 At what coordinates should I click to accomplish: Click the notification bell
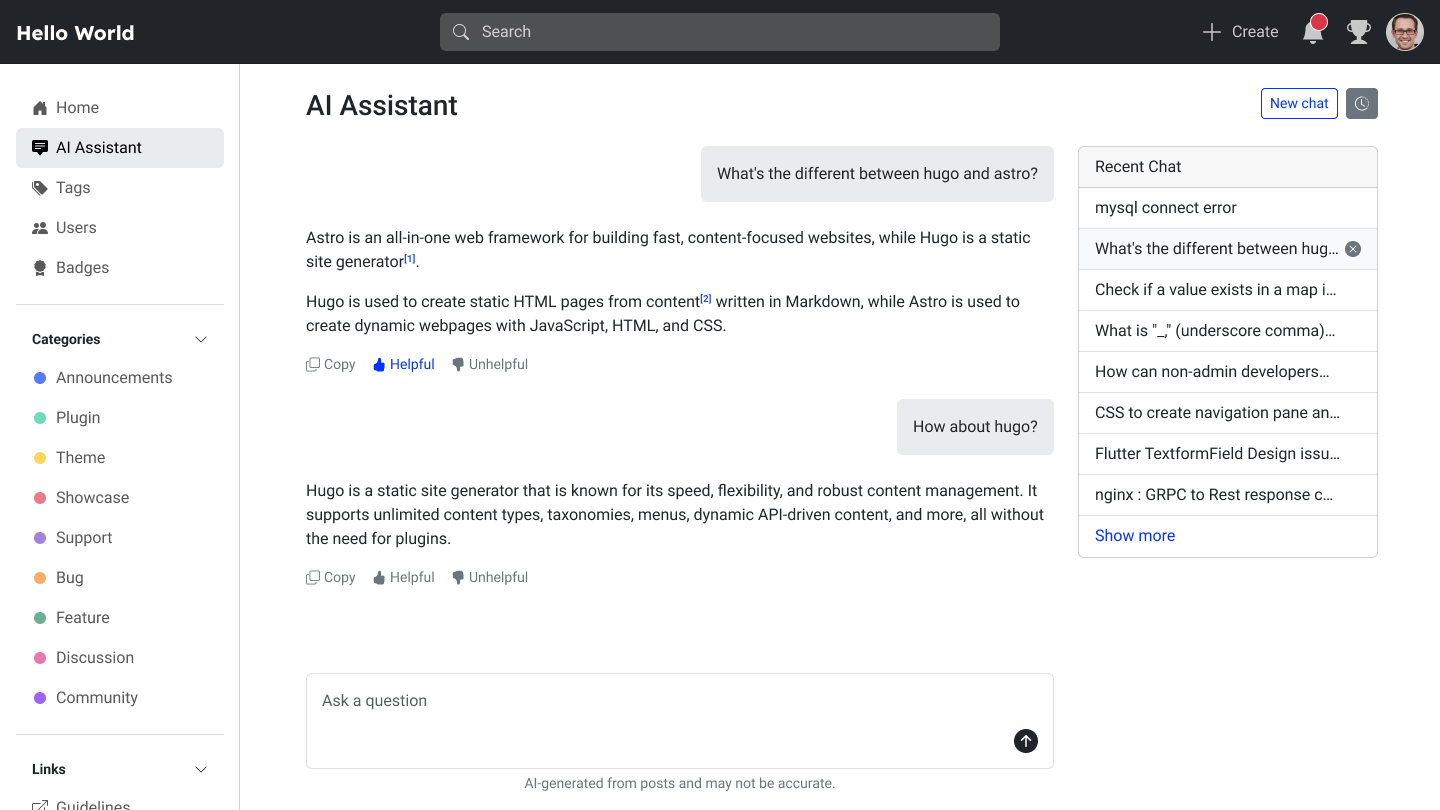[1312, 31]
